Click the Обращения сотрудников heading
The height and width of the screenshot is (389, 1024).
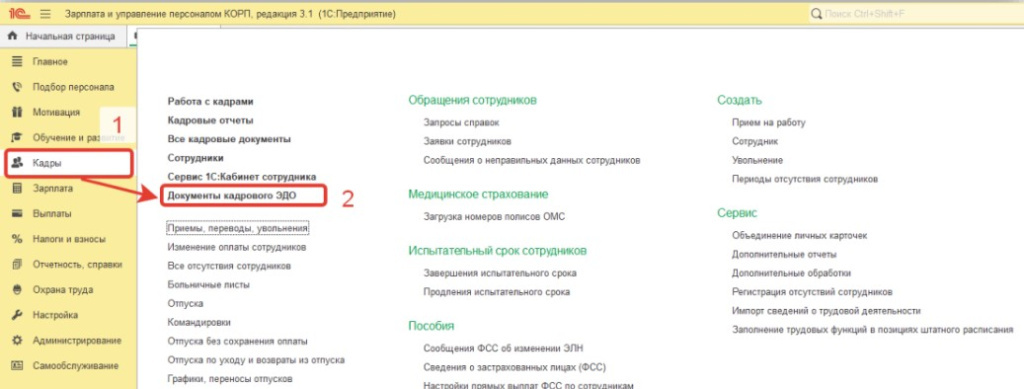point(472,101)
